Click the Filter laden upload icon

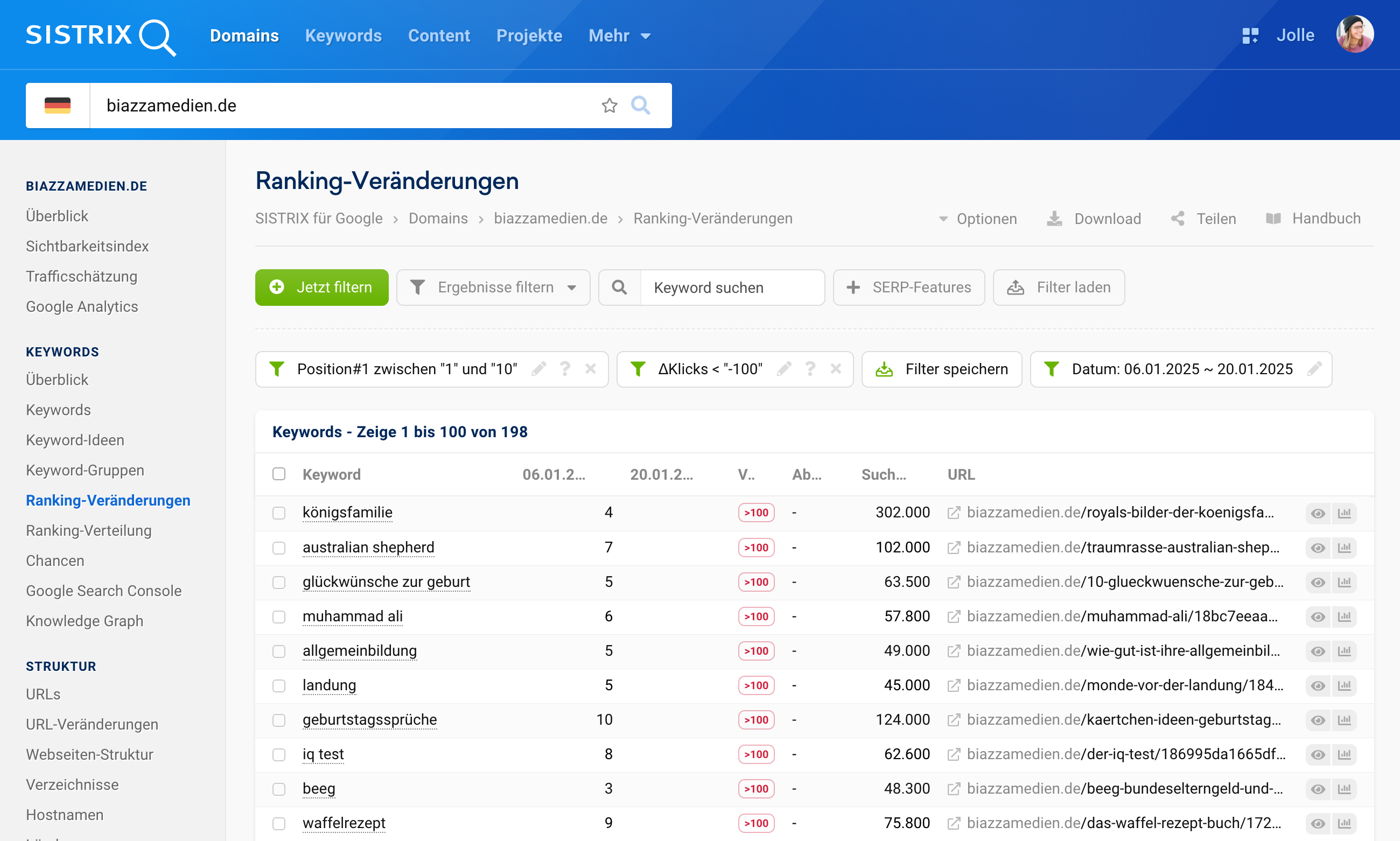pos(1014,288)
